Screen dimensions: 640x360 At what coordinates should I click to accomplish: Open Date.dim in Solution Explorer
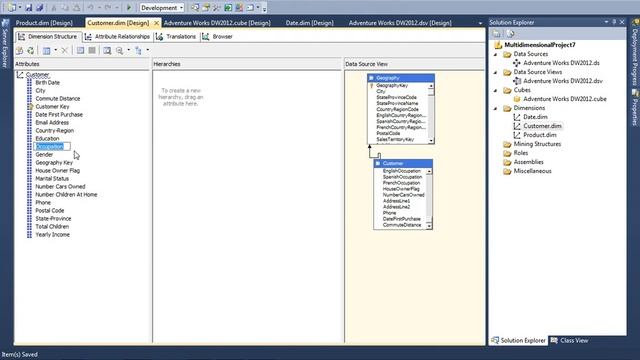pyautogui.click(x=535, y=117)
